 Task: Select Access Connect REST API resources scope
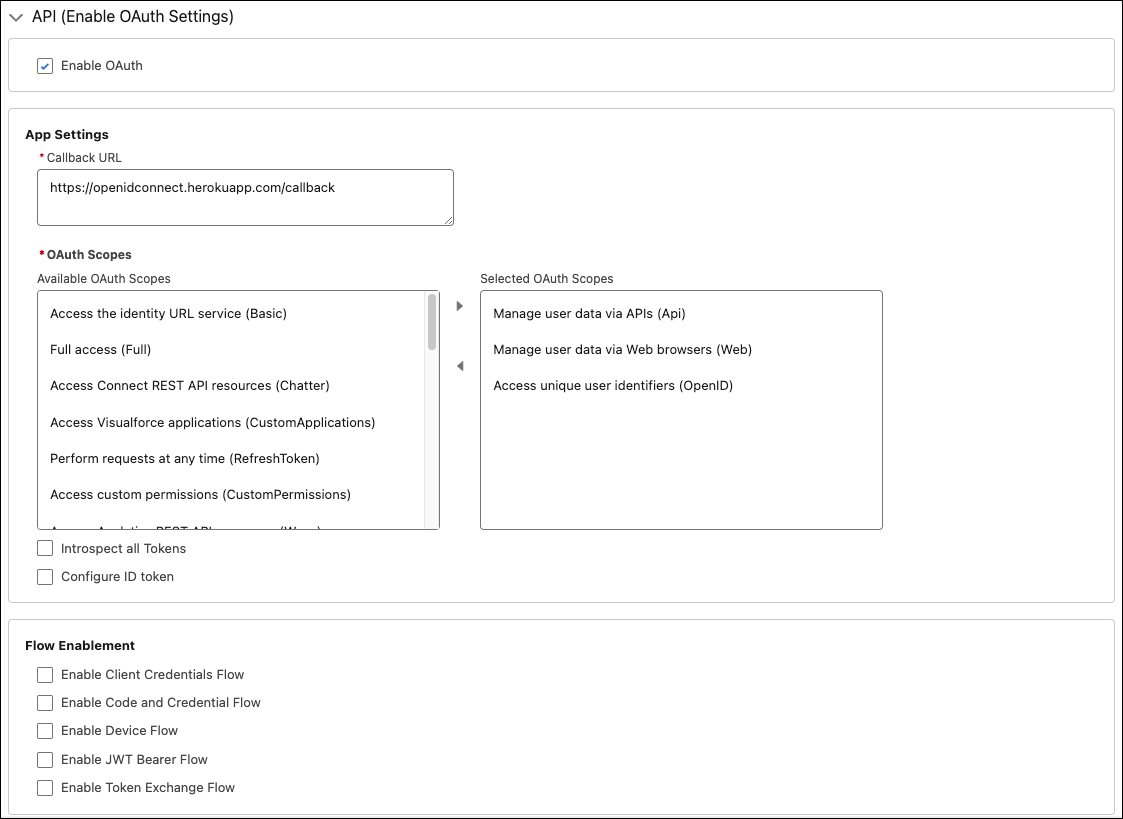click(x=190, y=385)
